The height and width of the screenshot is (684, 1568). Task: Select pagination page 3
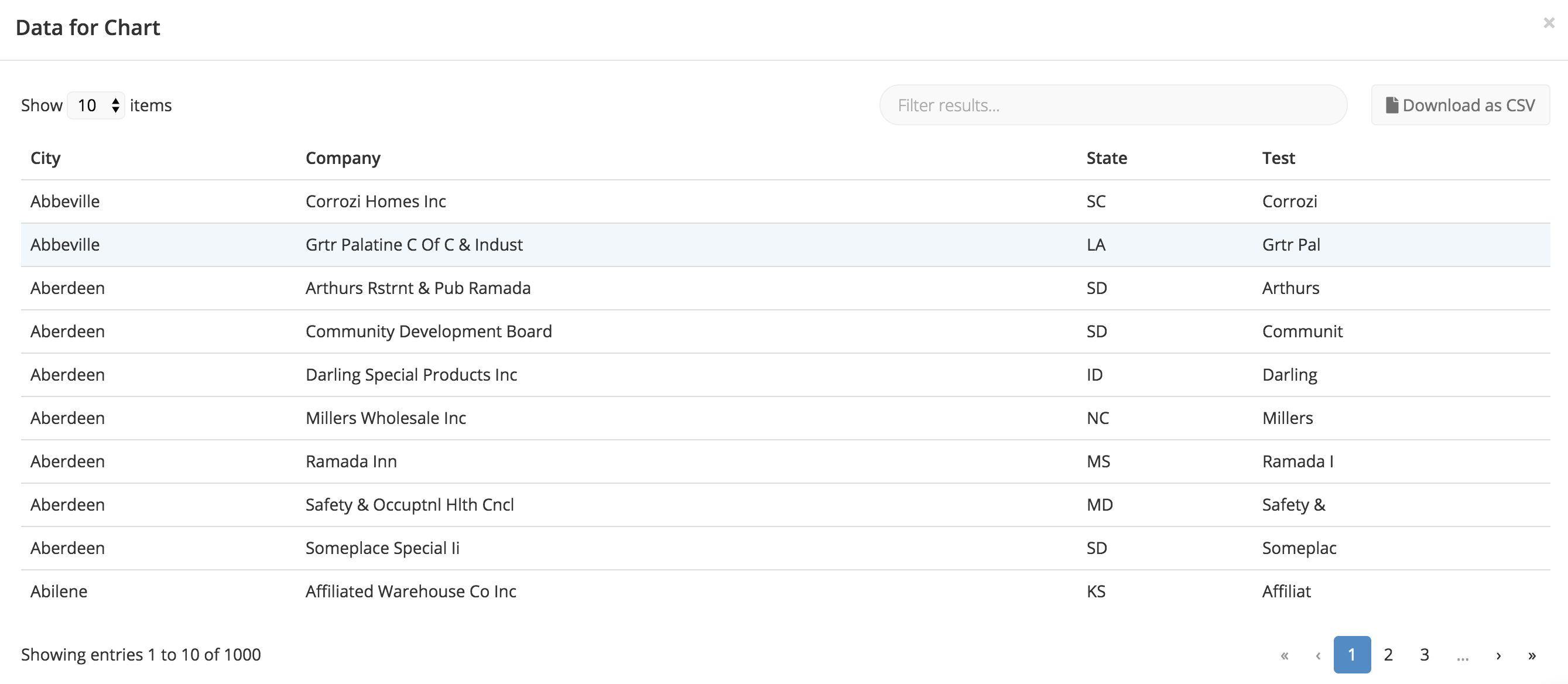tap(1425, 655)
